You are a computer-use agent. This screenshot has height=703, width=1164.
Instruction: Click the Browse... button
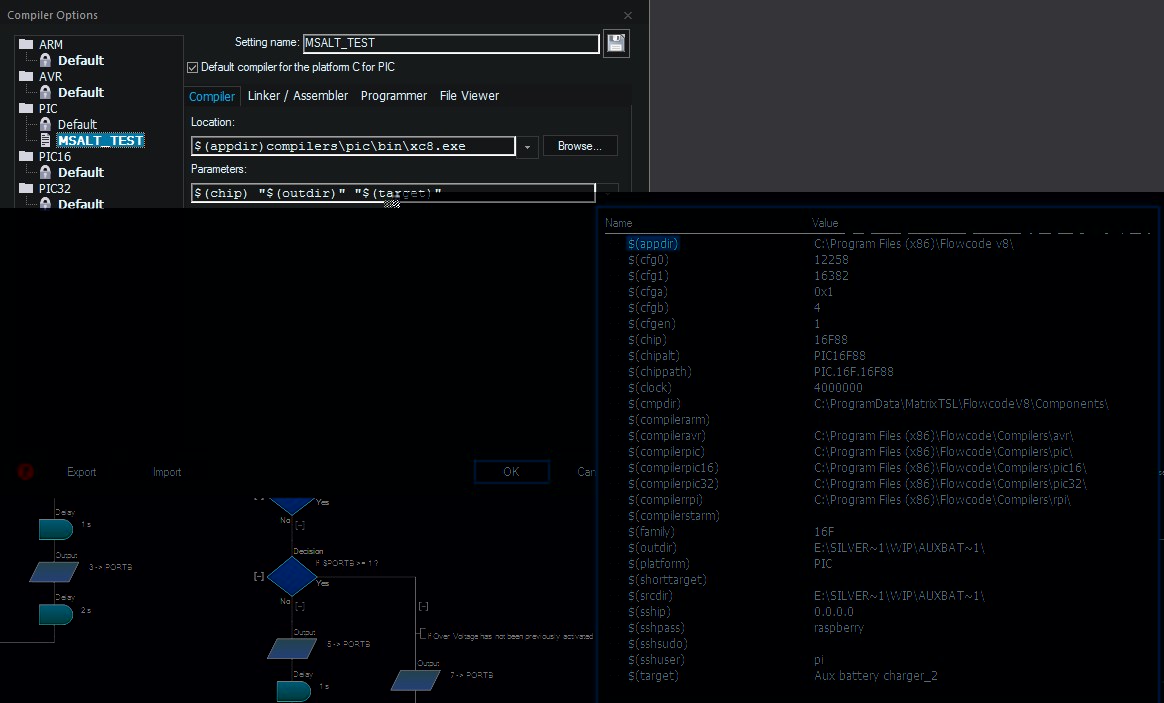click(580, 146)
